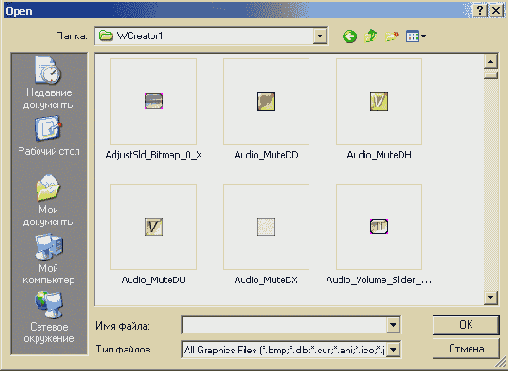Click the Audio_MuteDX file name
This screenshot has width=508, height=371.
point(266,280)
